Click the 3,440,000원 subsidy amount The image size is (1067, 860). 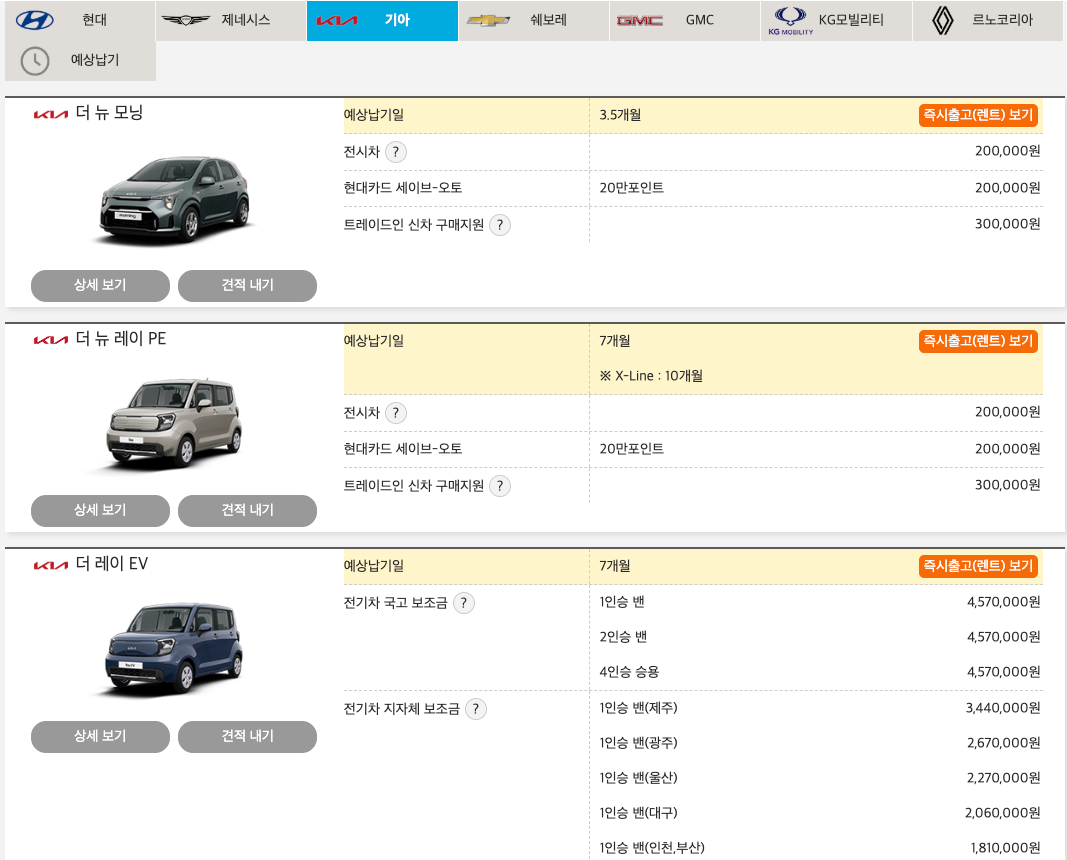(x=1003, y=708)
